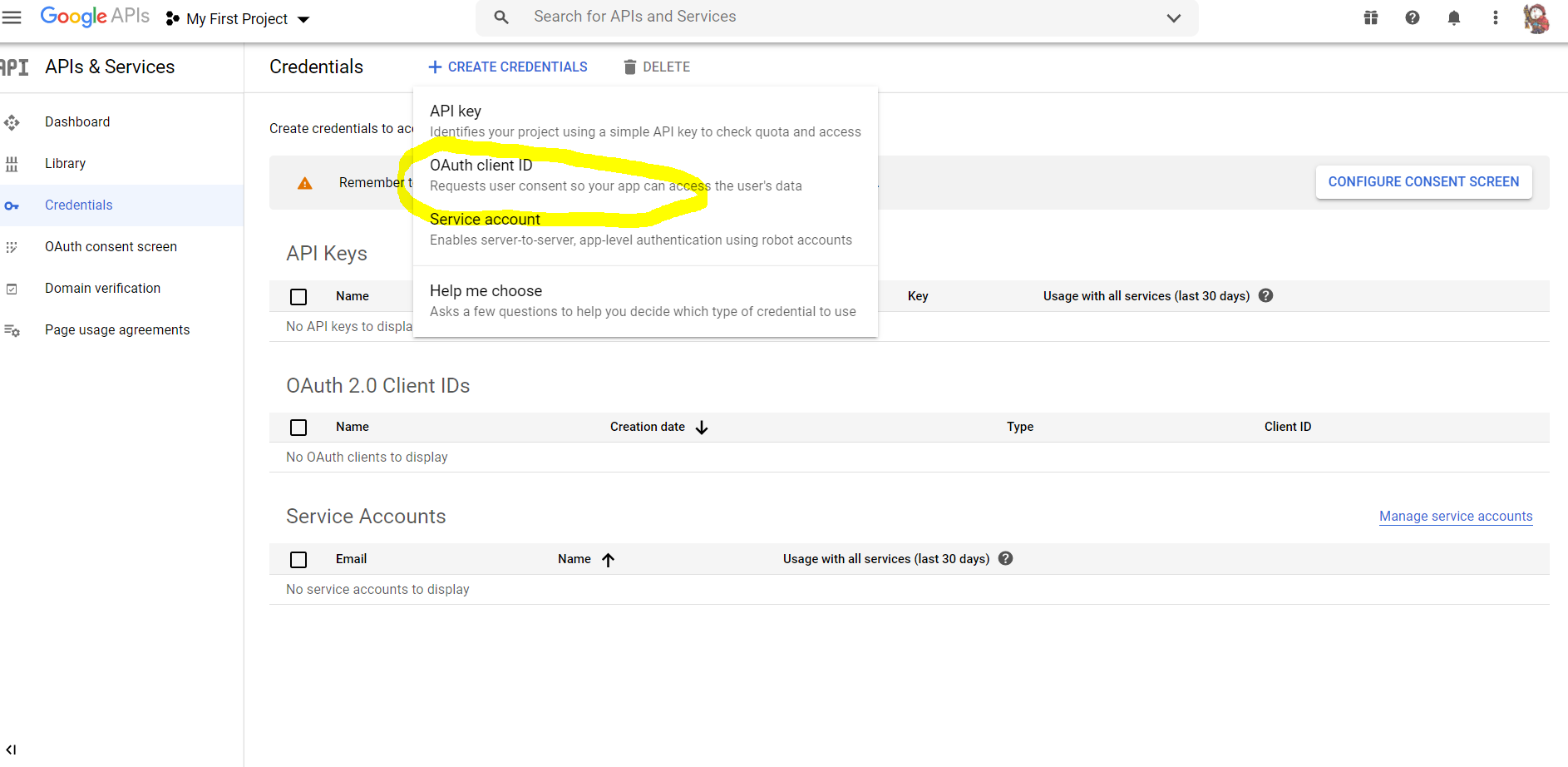Viewport: 1568px width, 767px height.
Task: Check the OAuth 2.0 Client IDs header checkbox
Action: [x=298, y=427]
